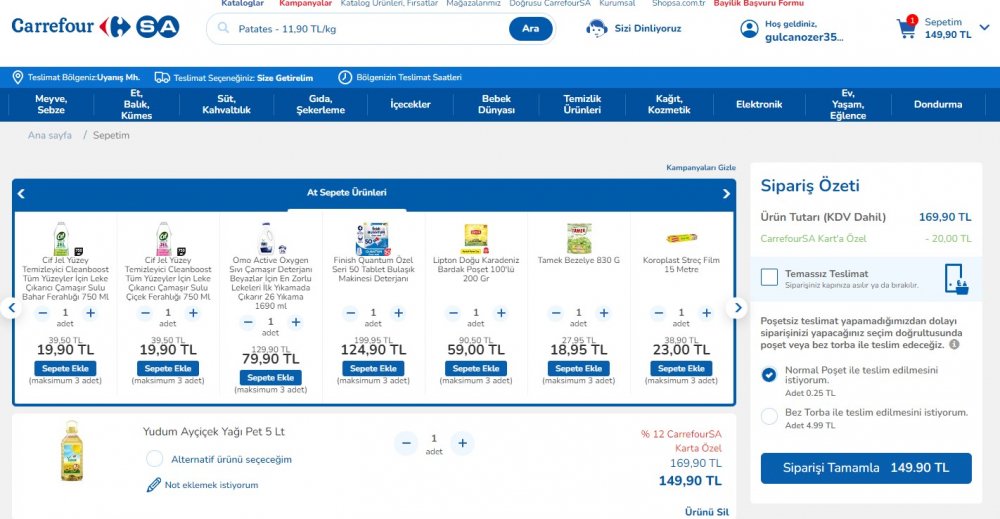
Task: Open Kampanyalar top link
Action: tap(305, 3)
